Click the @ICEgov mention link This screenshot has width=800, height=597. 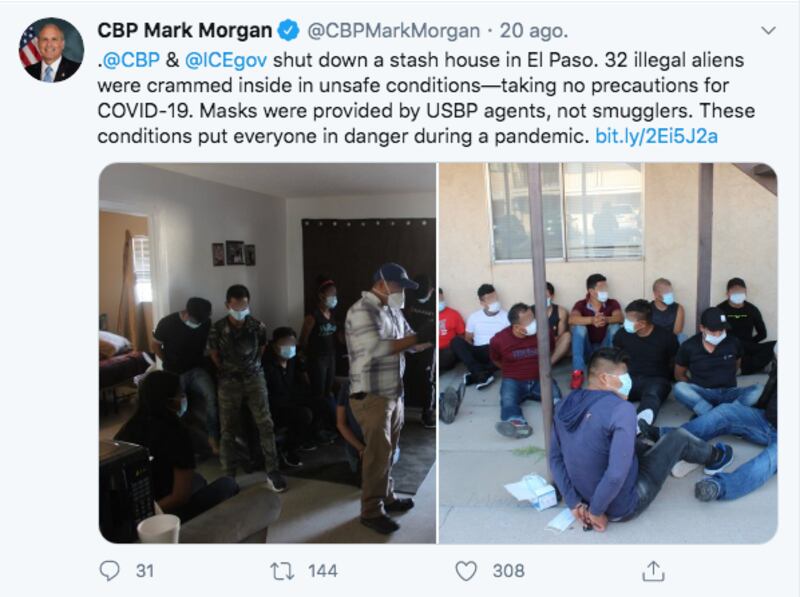tap(226, 60)
